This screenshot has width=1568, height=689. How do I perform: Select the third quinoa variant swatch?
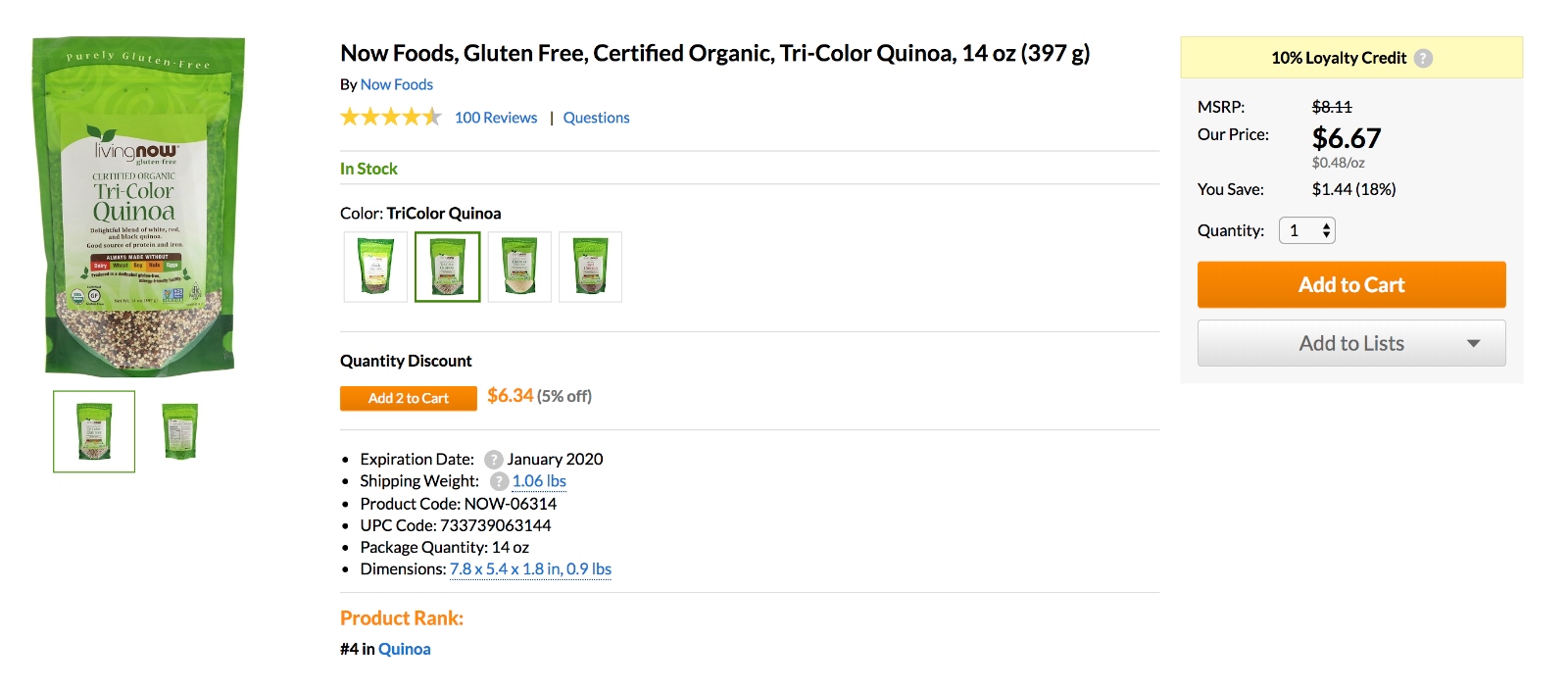[x=519, y=267]
